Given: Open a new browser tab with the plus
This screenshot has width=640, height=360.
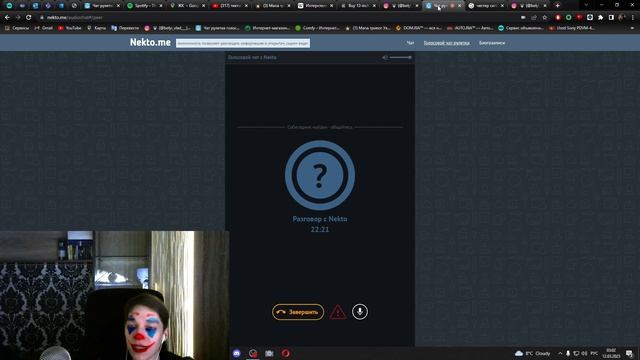Looking at the screenshot, I should 558,6.
